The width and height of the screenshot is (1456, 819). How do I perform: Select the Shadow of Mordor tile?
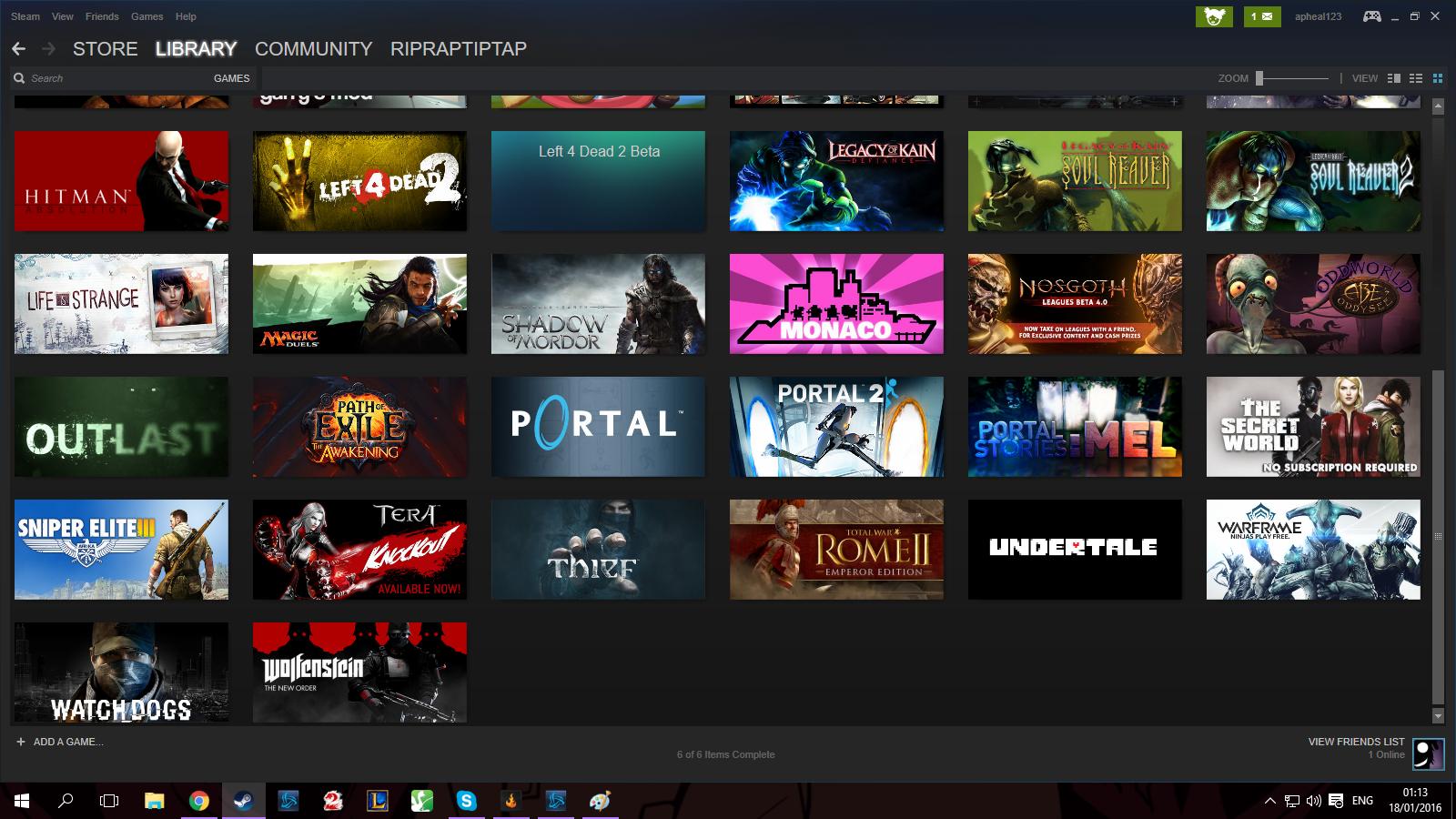(598, 304)
